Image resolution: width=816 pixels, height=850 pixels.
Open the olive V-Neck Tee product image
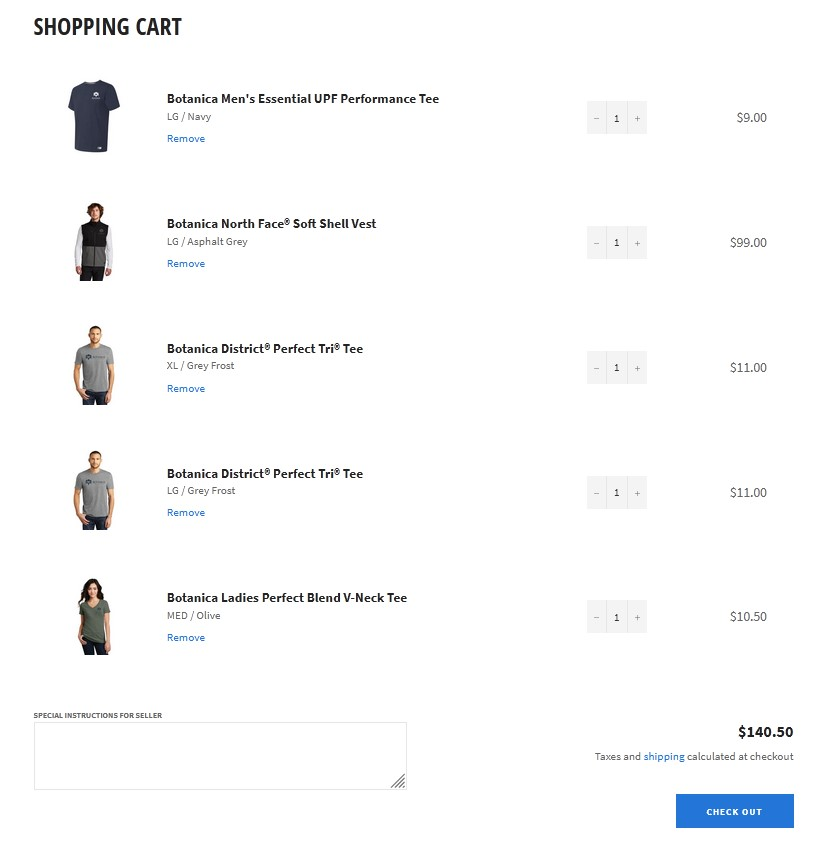[x=94, y=617]
